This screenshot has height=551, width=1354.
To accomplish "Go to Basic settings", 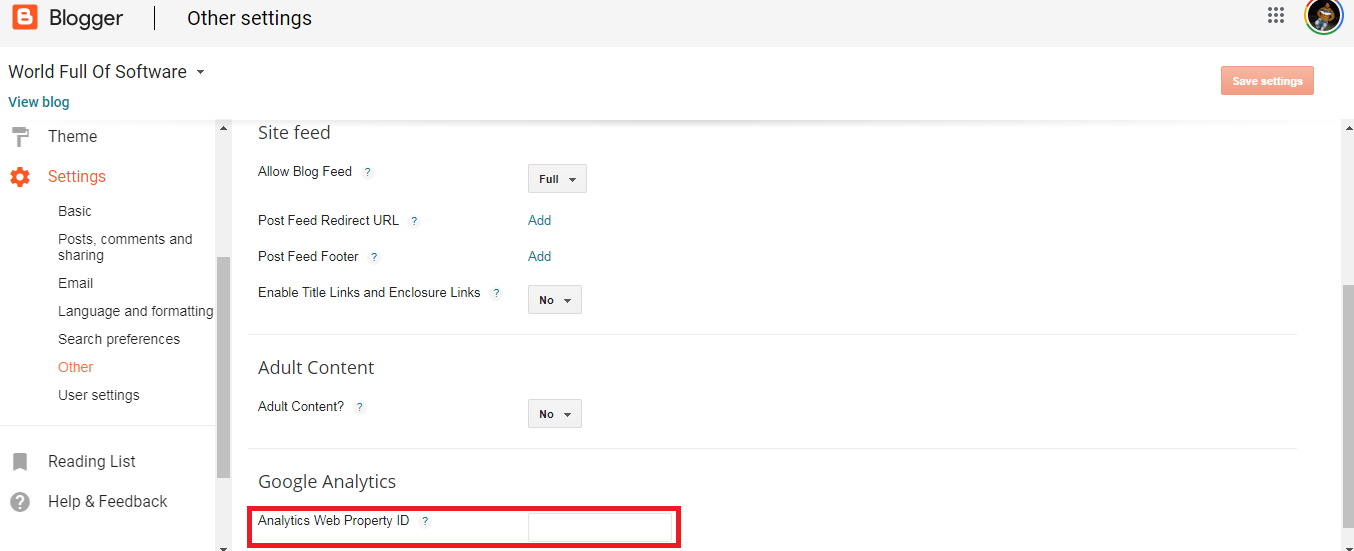I will click(75, 211).
